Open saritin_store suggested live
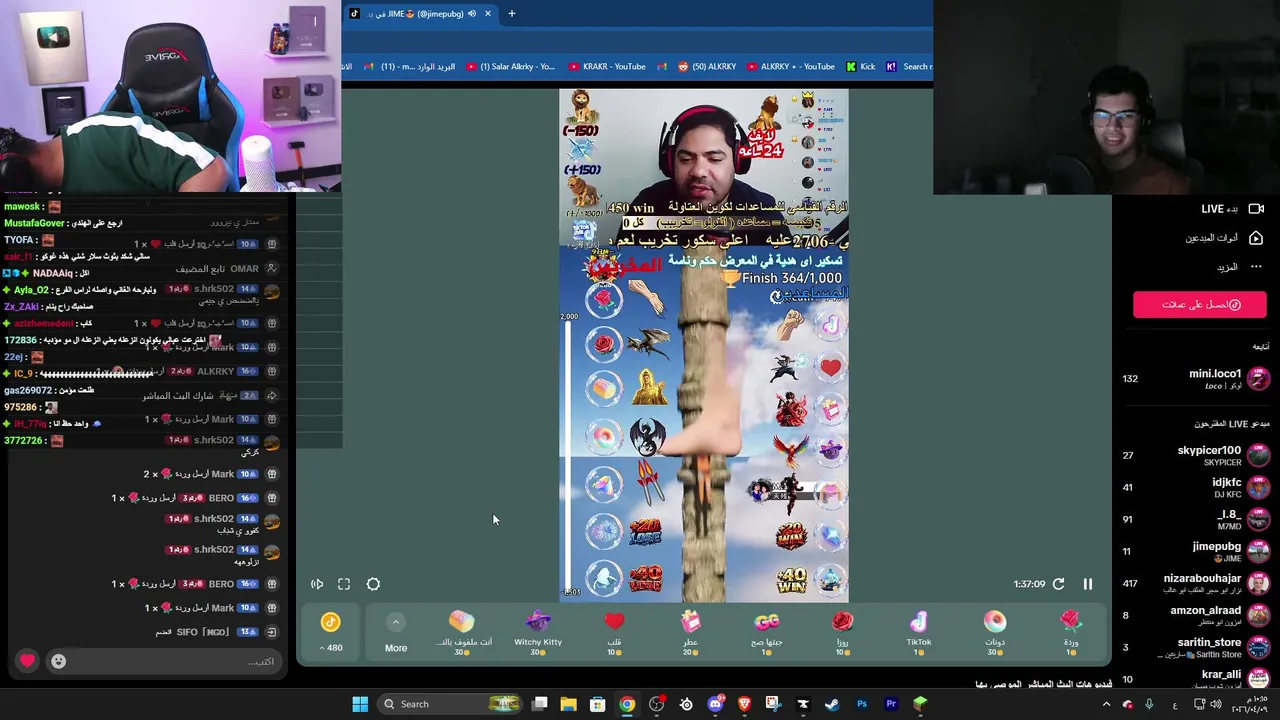The height and width of the screenshot is (720, 1280). (1195, 647)
